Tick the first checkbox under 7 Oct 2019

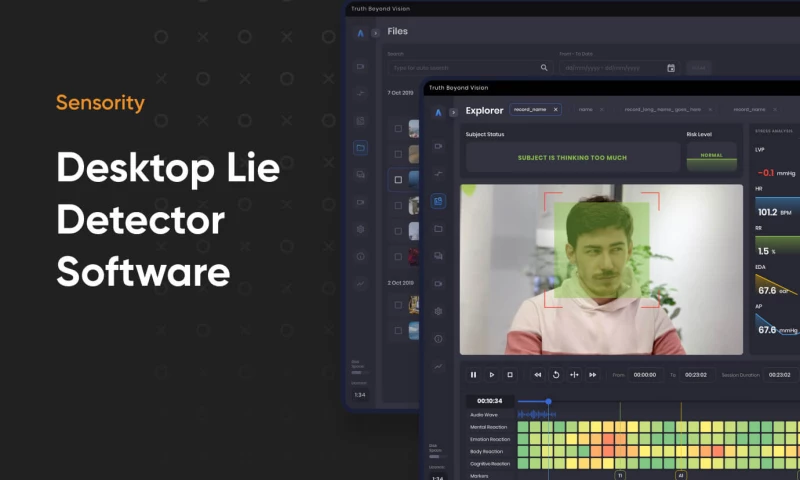click(x=398, y=129)
